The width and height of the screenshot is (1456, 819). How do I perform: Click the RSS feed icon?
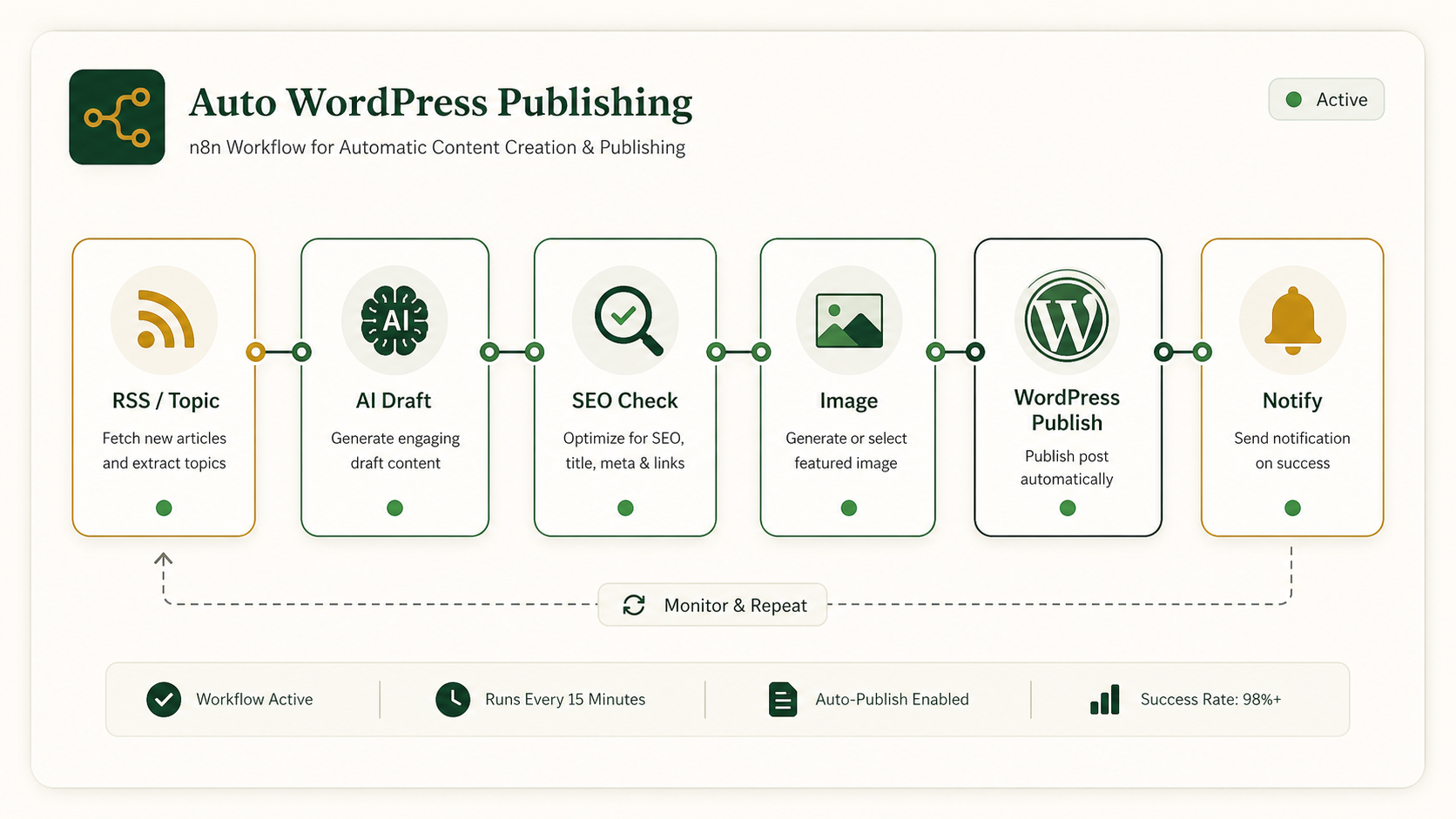(x=165, y=319)
